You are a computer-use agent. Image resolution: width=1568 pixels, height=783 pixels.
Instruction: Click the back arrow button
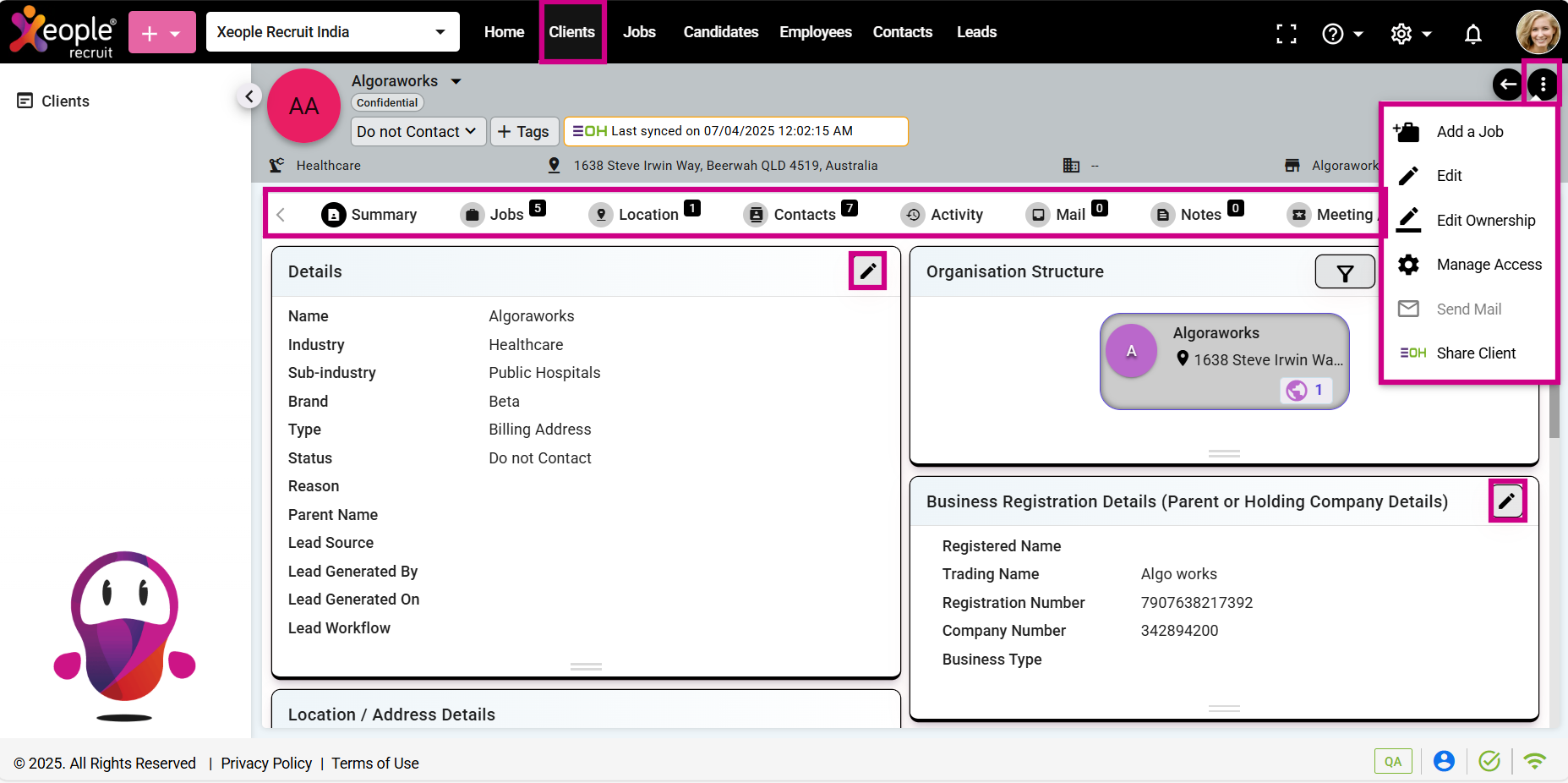(x=1507, y=84)
